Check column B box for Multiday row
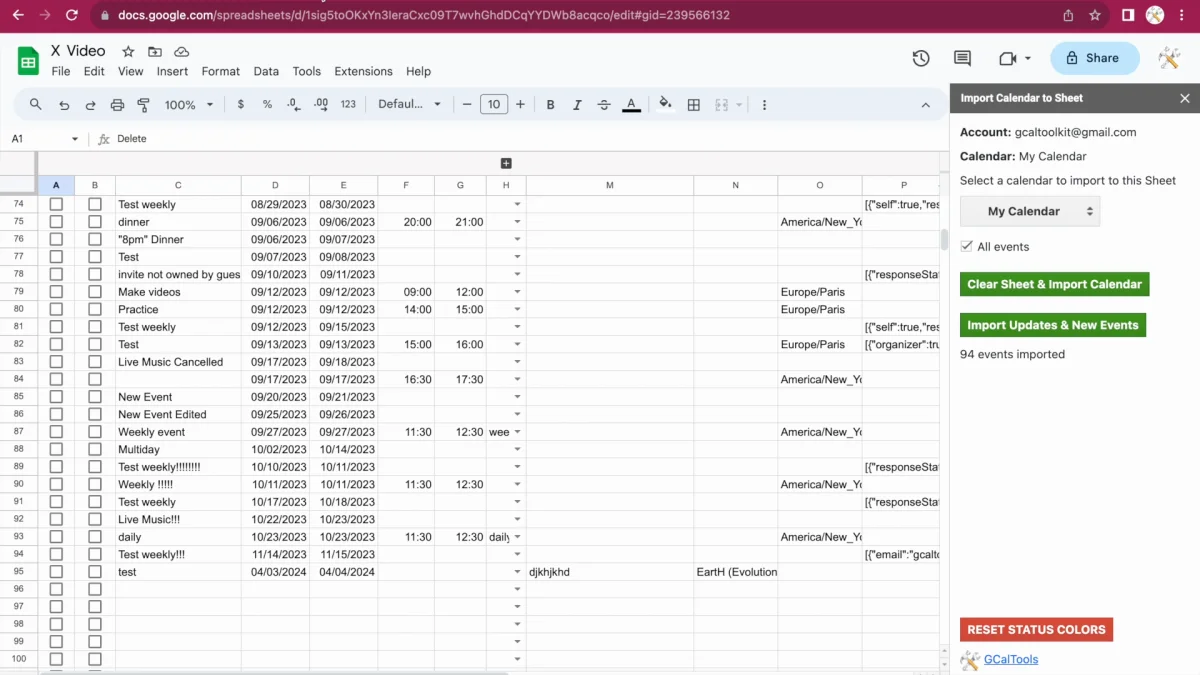The height and width of the screenshot is (675, 1200). pos(95,449)
